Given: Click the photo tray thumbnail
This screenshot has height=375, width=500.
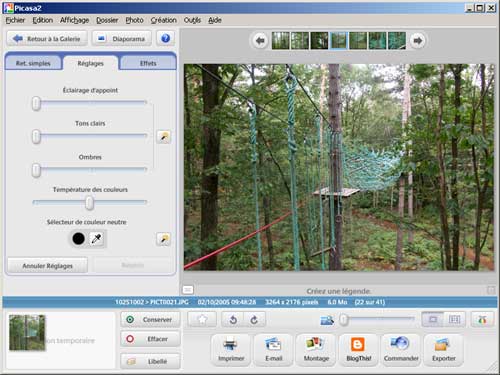Looking at the screenshot, I should click(x=27, y=332).
